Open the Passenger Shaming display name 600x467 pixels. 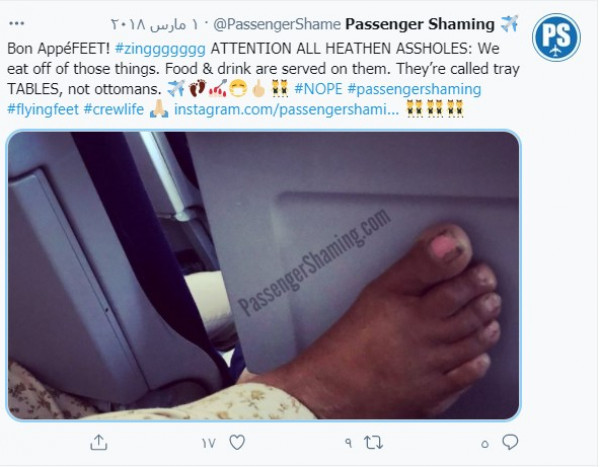[x=420, y=24]
